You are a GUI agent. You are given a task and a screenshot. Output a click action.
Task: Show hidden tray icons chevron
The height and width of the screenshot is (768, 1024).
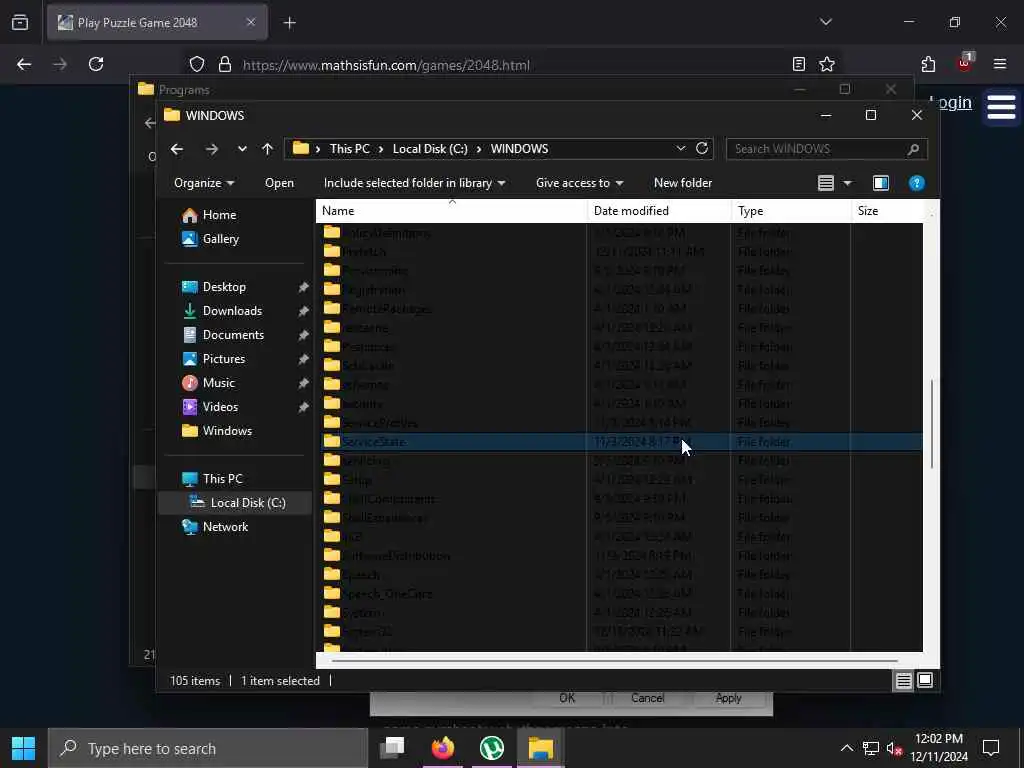pos(846,748)
